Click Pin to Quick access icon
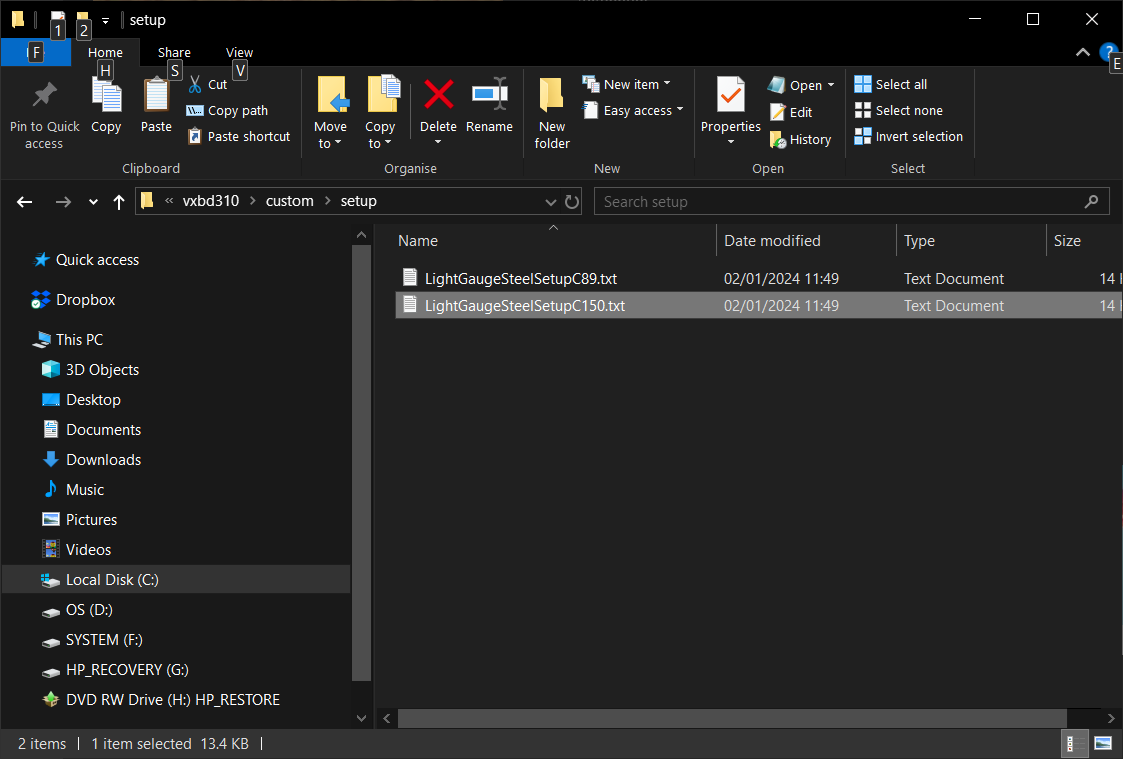The image size is (1123, 759). pyautogui.click(x=44, y=96)
